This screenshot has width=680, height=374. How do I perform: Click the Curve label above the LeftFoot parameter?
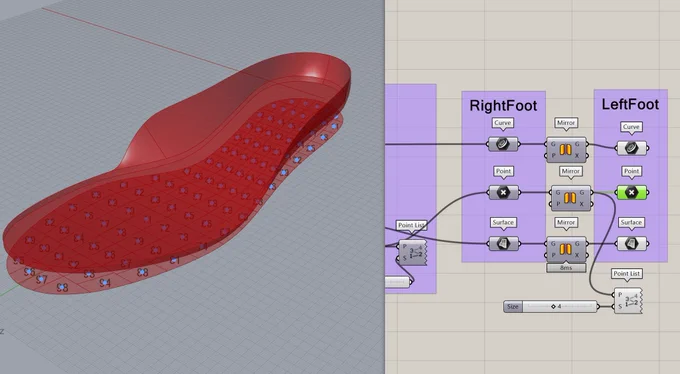point(631,127)
